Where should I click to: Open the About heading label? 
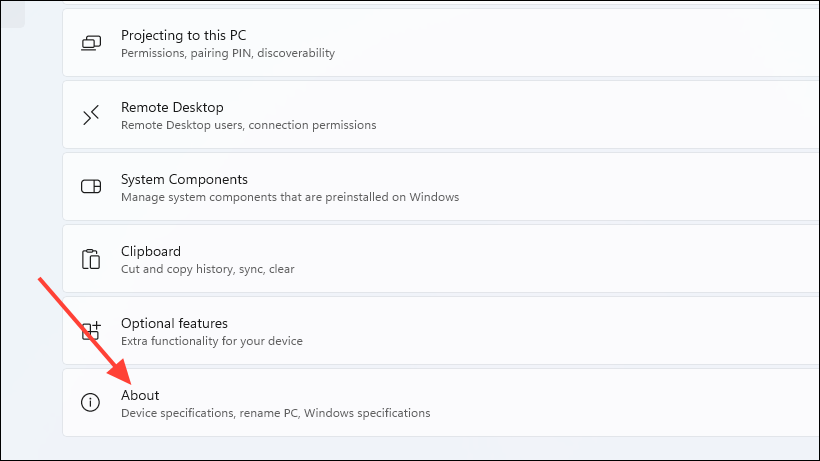140,395
